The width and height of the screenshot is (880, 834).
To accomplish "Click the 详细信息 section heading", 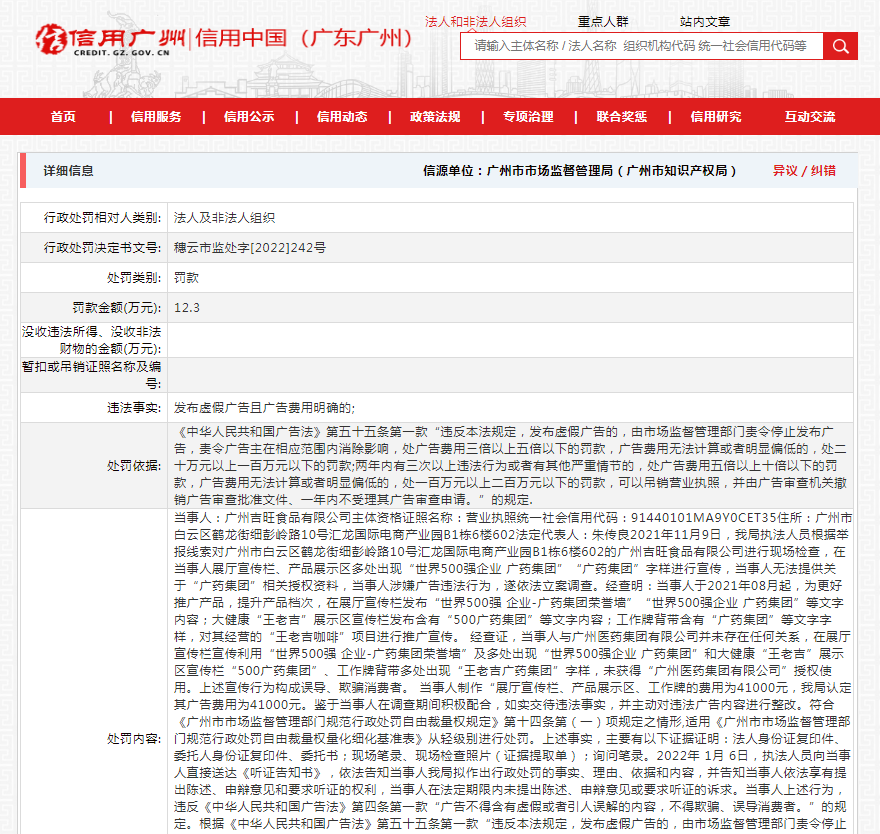I will point(68,171).
